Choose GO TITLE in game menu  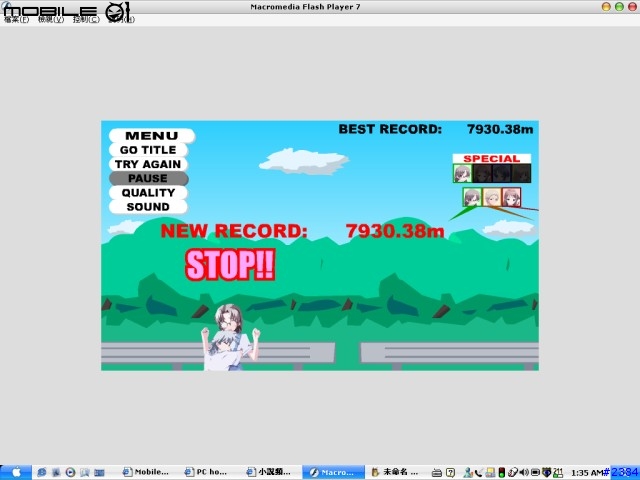(x=148, y=150)
